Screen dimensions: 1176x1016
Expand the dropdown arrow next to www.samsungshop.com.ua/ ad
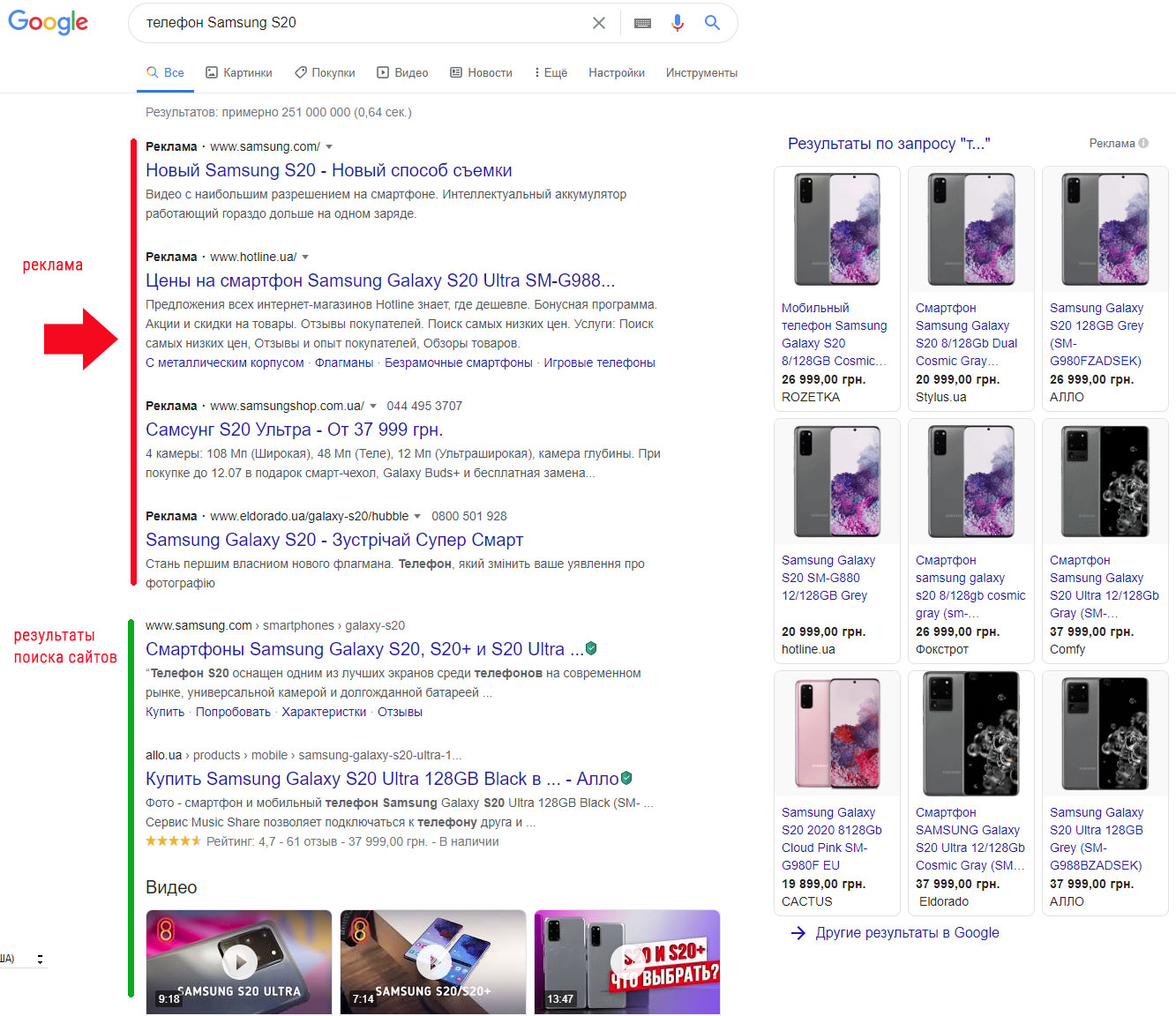pyautogui.click(x=373, y=406)
